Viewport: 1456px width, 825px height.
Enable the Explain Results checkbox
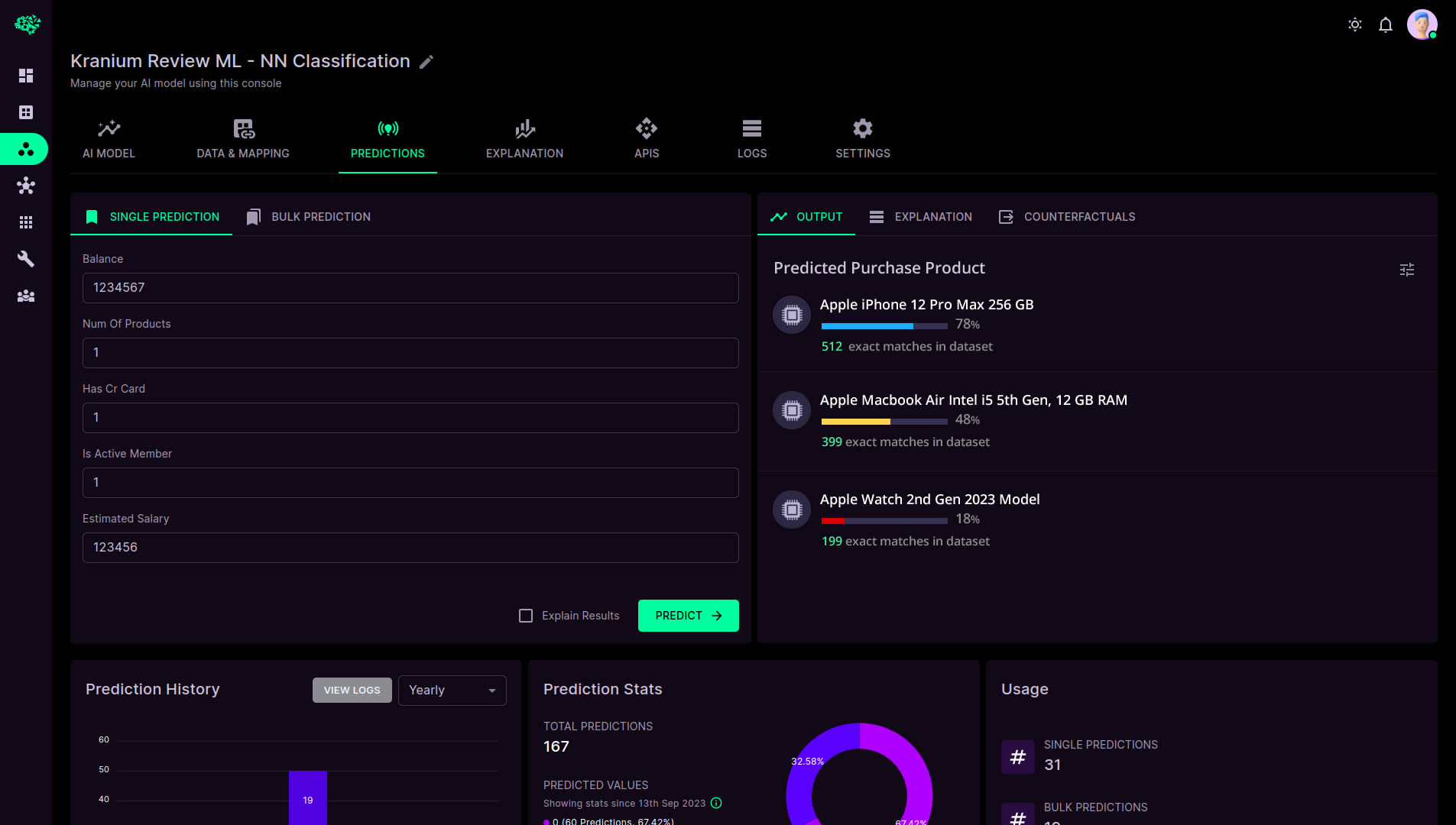(x=526, y=616)
